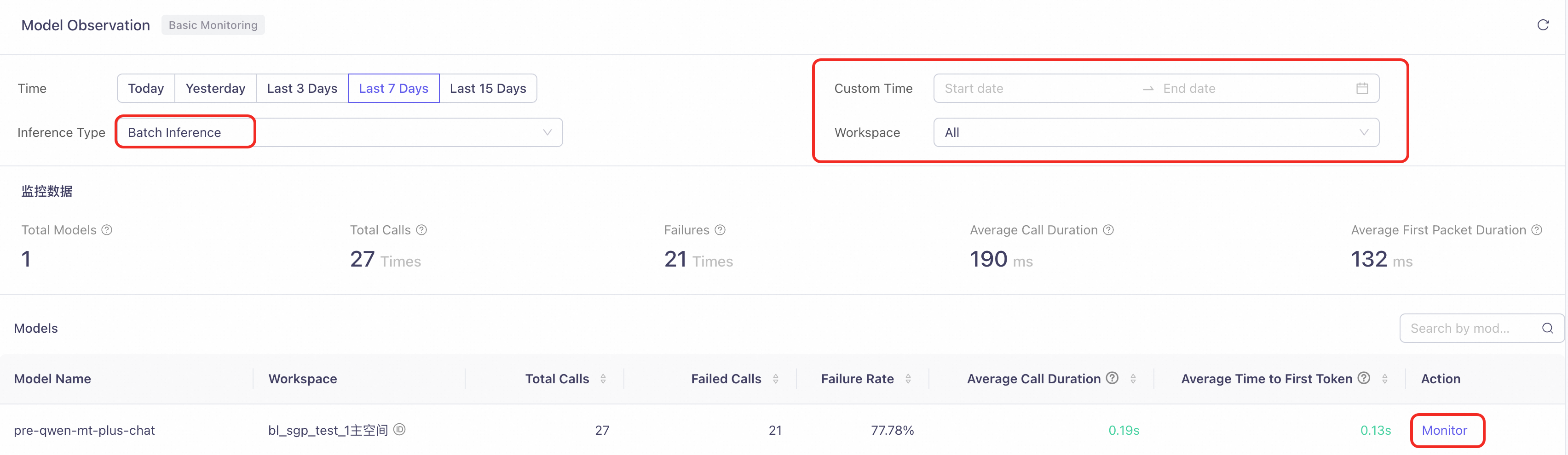The width and height of the screenshot is (1568, 455).
Task: Sort table by Failure Rate
Action: point(908,378)
